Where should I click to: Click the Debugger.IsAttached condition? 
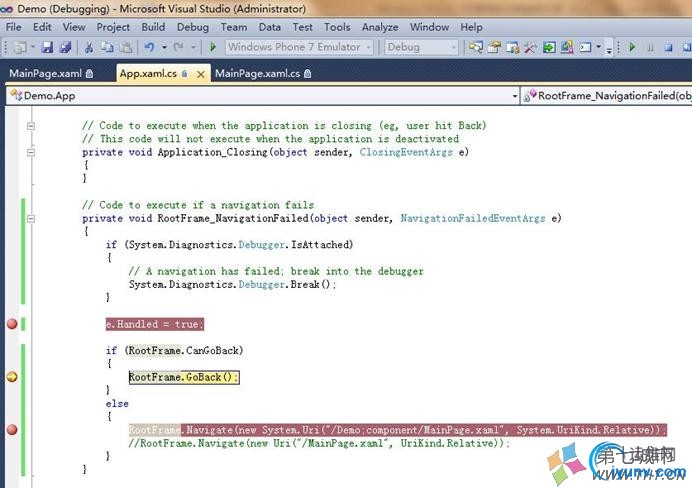pyautogui.click(x=241, y=245)
